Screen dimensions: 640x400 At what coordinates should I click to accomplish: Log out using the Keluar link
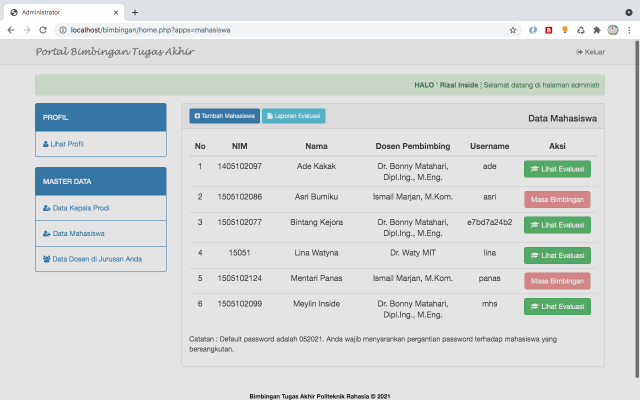pos(591,52)
